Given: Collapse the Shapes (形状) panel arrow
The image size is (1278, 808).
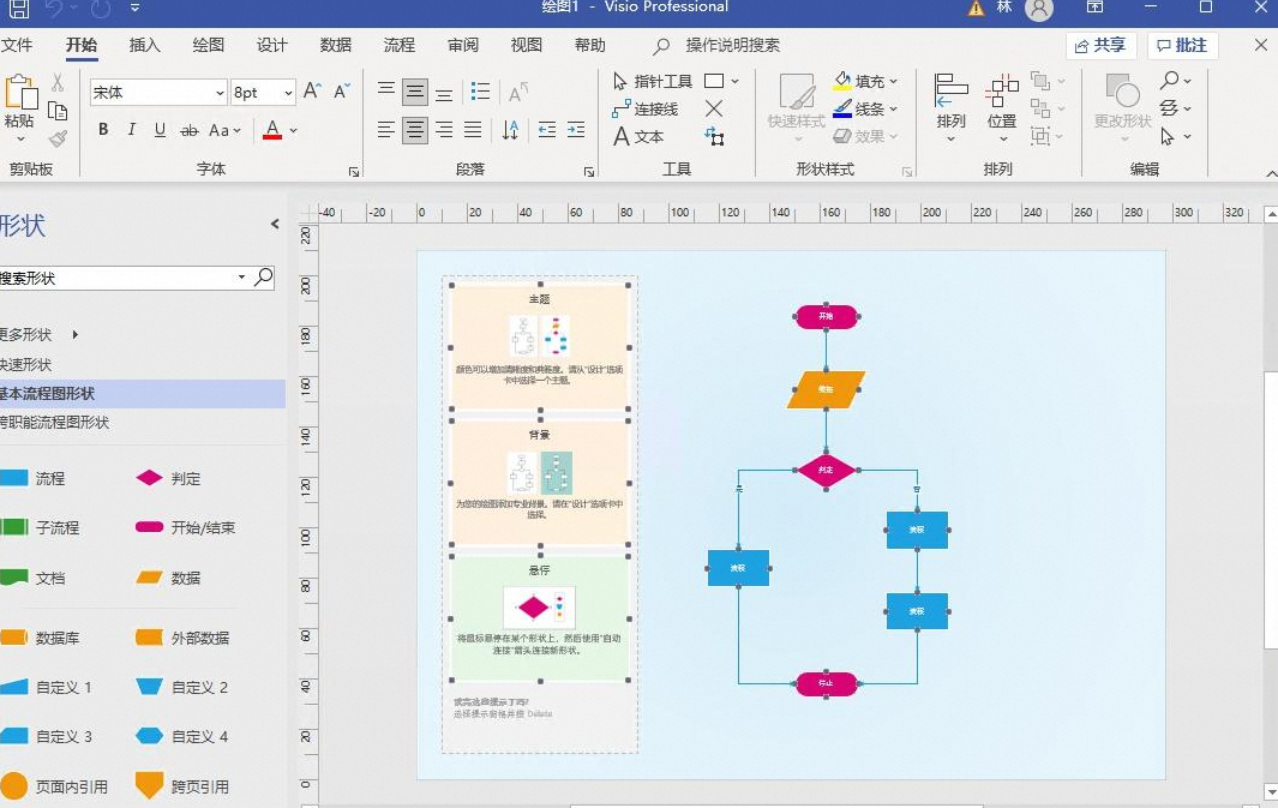Looking at the screenshot, I should (x=275, y=224).
